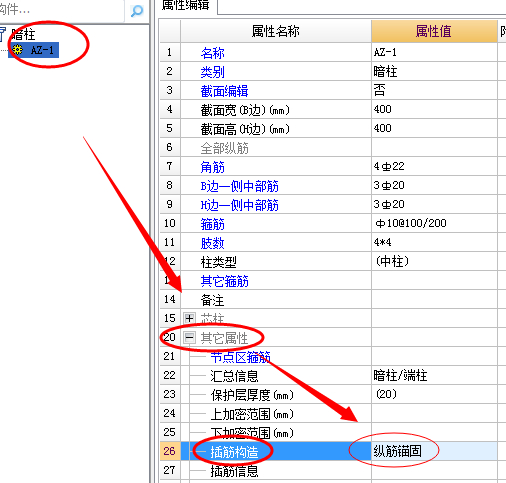Click the empty 插筋信息 value cell
506x483 pixels.
coord(434,470)
